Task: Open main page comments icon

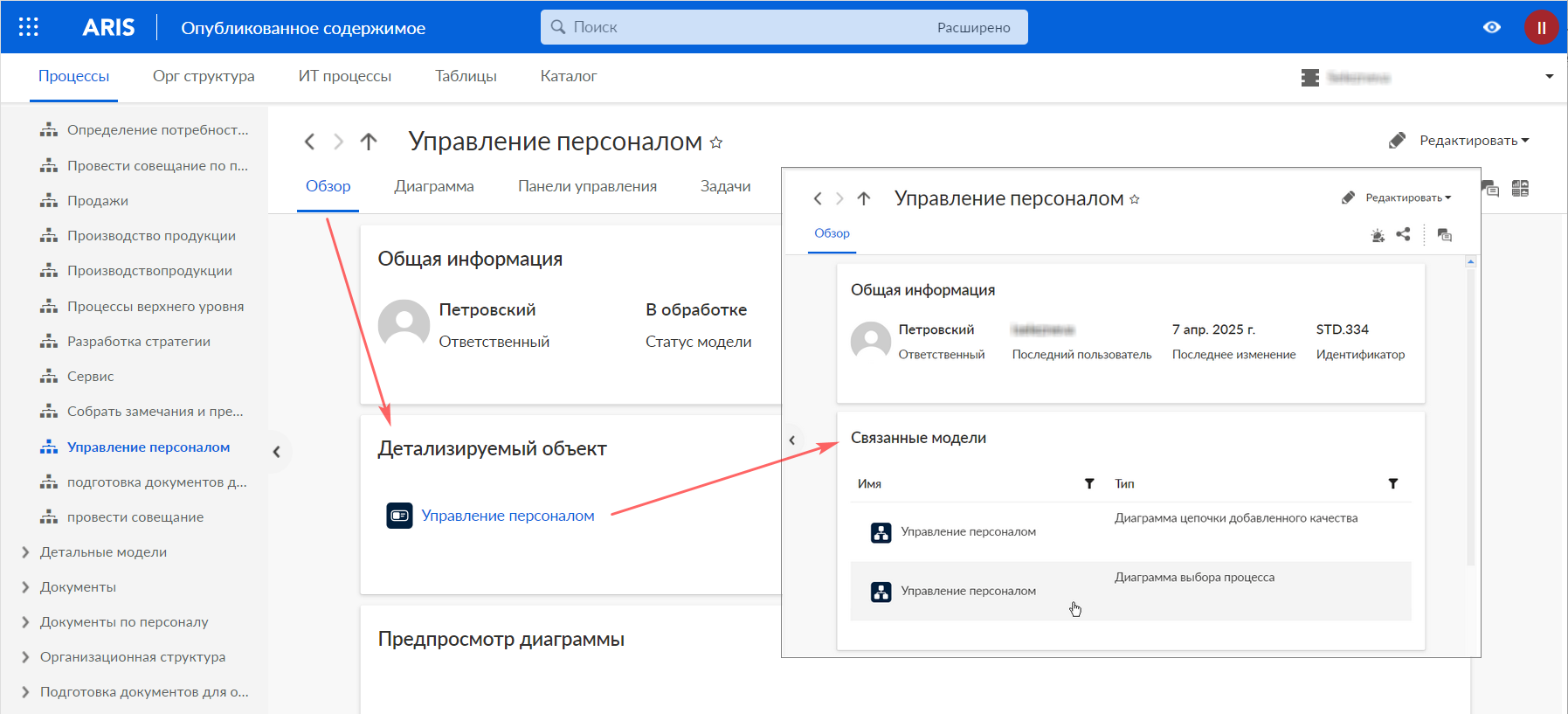Action: 1491,188
